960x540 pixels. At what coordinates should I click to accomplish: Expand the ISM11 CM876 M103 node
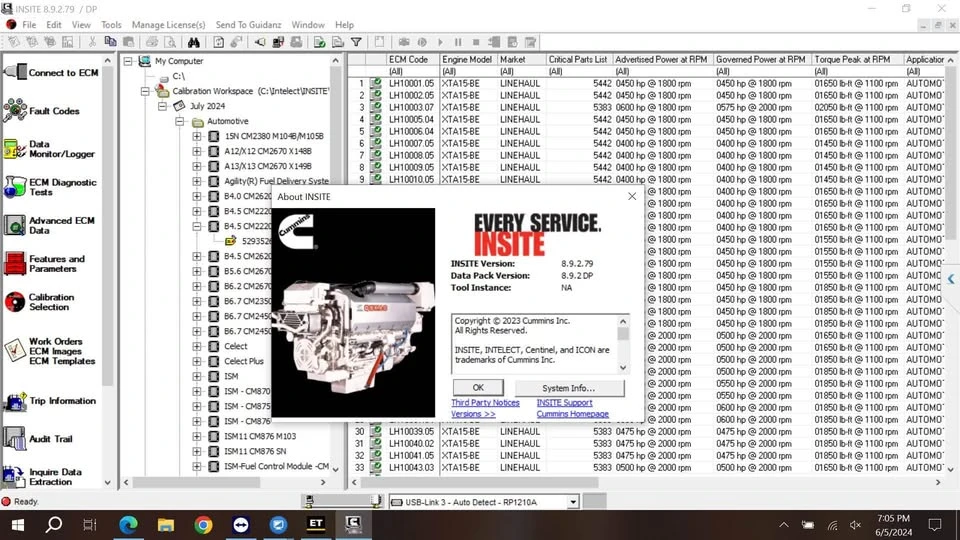(197, 437)
